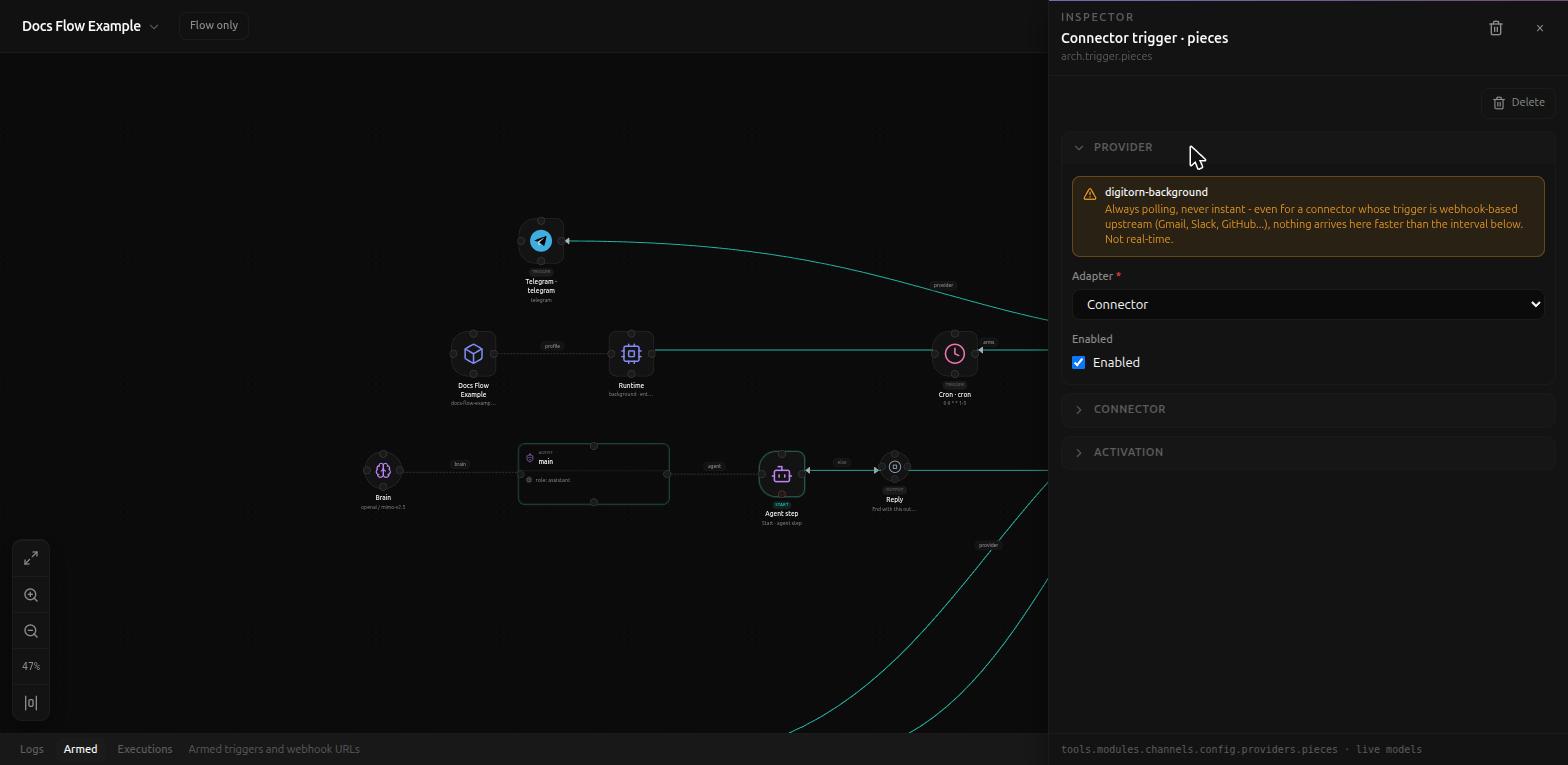Select the Agent step robot node

tap(782, 474)
